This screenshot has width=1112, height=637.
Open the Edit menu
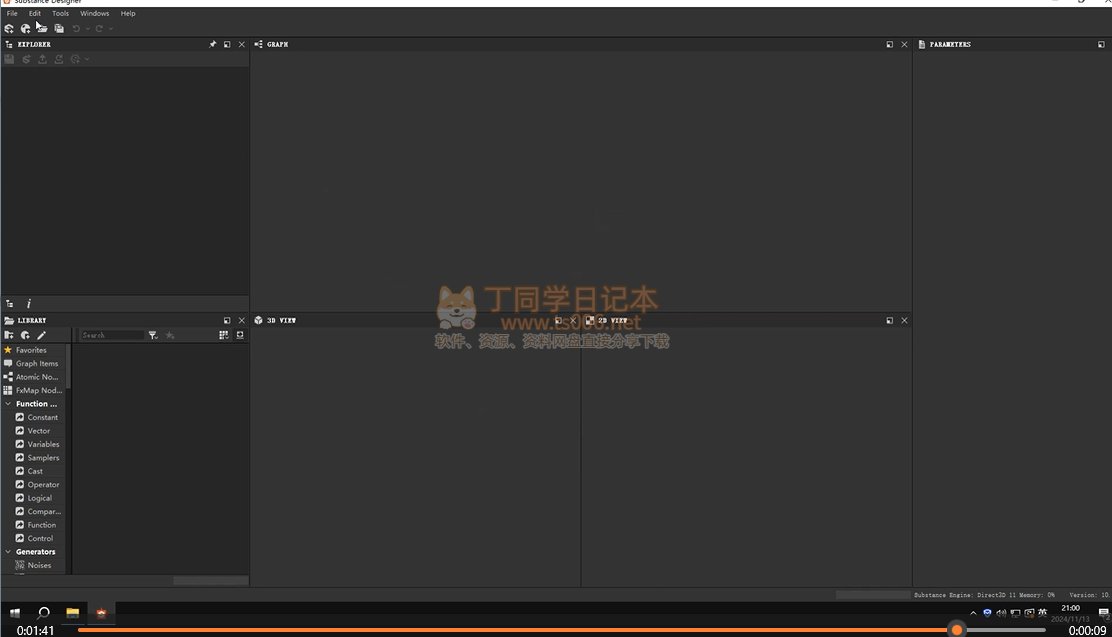tap(35, 13)
